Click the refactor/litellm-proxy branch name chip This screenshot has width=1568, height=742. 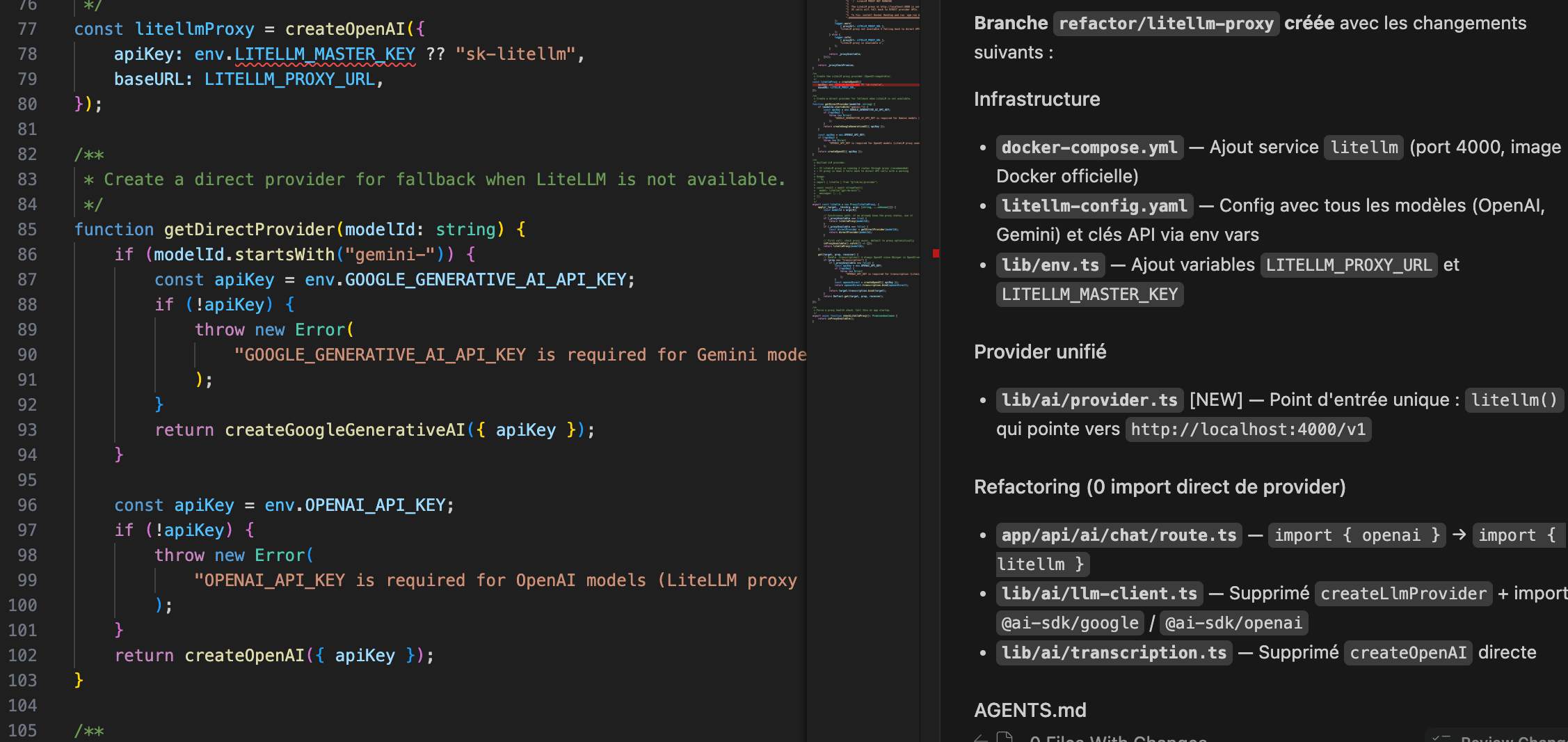1165,24
